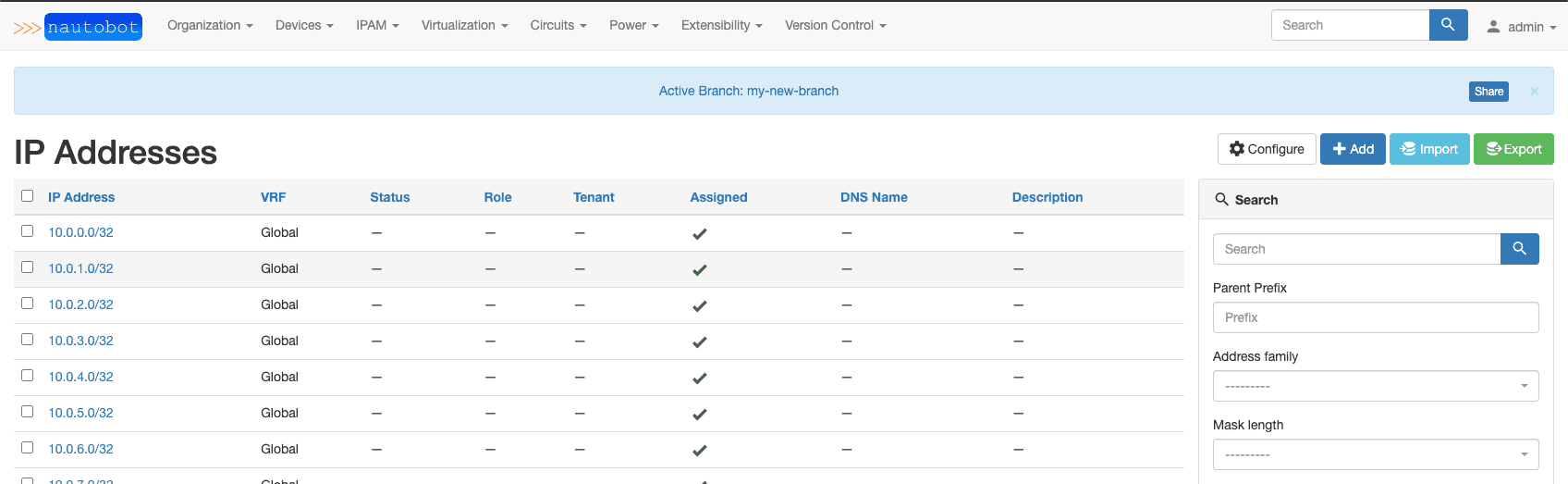The height and width of the screenshot is (484, 1568).
Task: Check the box for 10.0.6.0/32
Action: [28, 448]
